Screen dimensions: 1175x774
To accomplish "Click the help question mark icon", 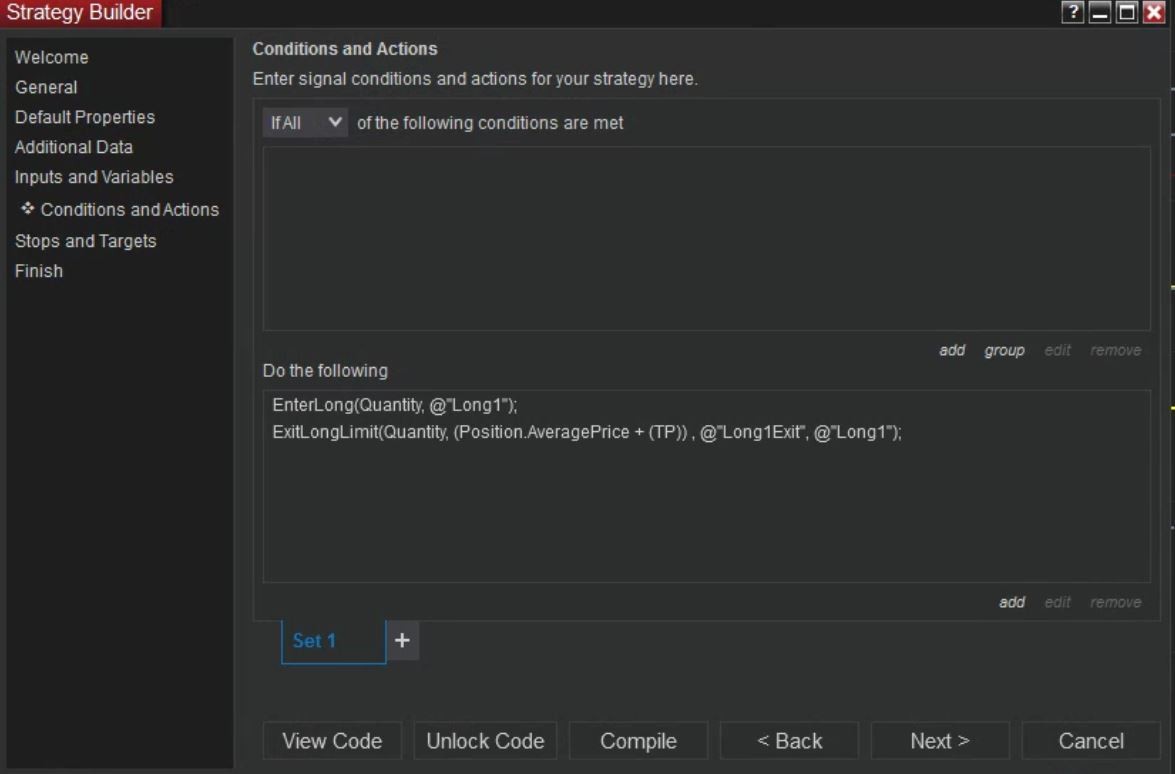I will [x=1075, y=11].
